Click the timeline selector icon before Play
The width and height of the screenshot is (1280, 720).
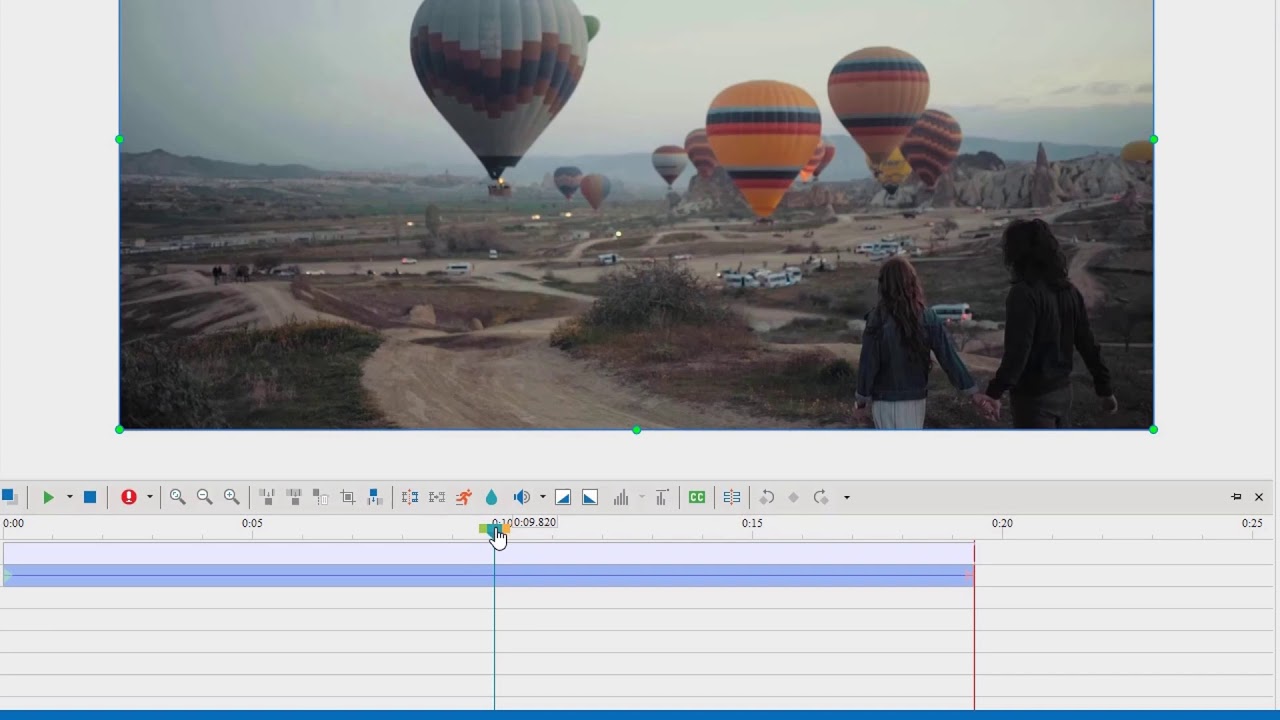[9, 497]
